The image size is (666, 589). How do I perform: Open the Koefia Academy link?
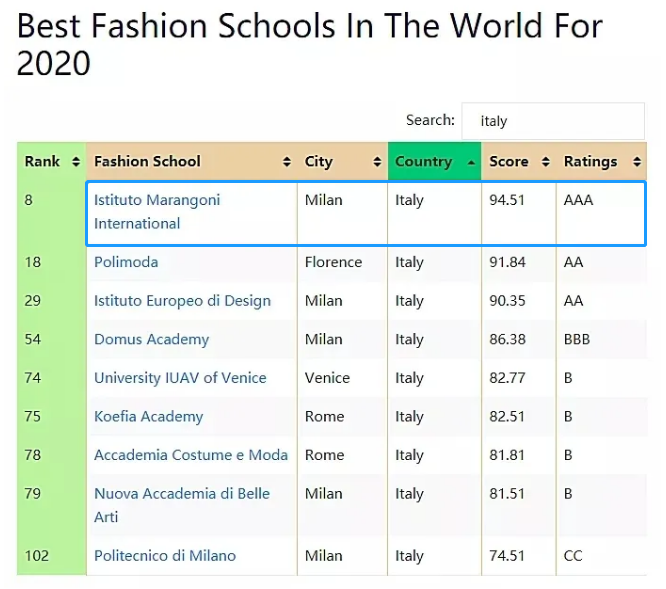coord(149,417)
